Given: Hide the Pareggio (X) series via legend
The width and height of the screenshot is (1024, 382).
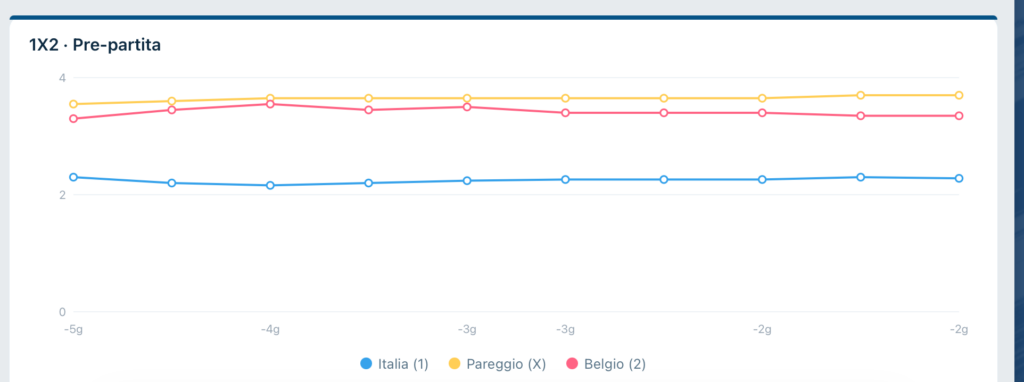Looking at the screenshot, I should coord(496,364).
